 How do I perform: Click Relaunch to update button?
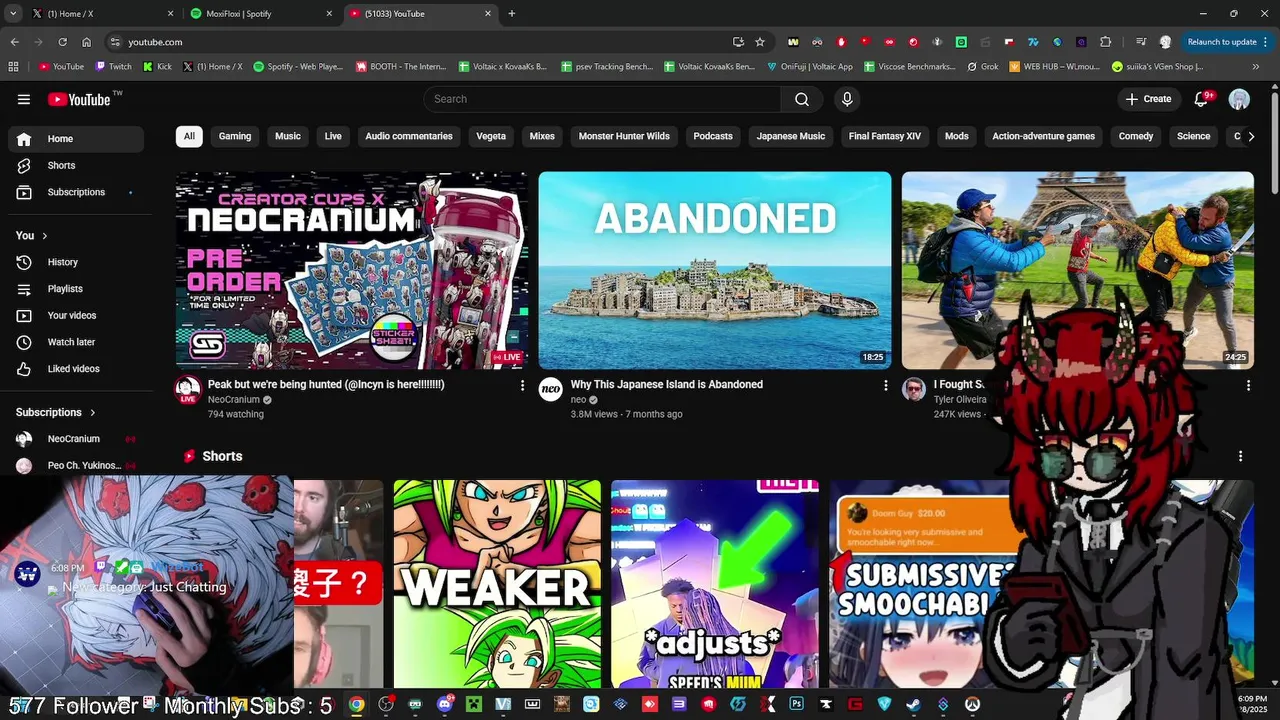coord(1222,42)
